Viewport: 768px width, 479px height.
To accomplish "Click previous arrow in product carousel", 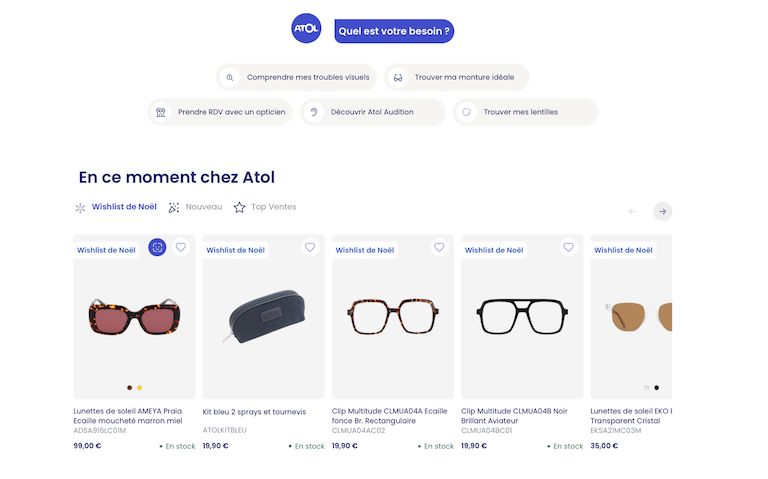I will click(632, 211).
